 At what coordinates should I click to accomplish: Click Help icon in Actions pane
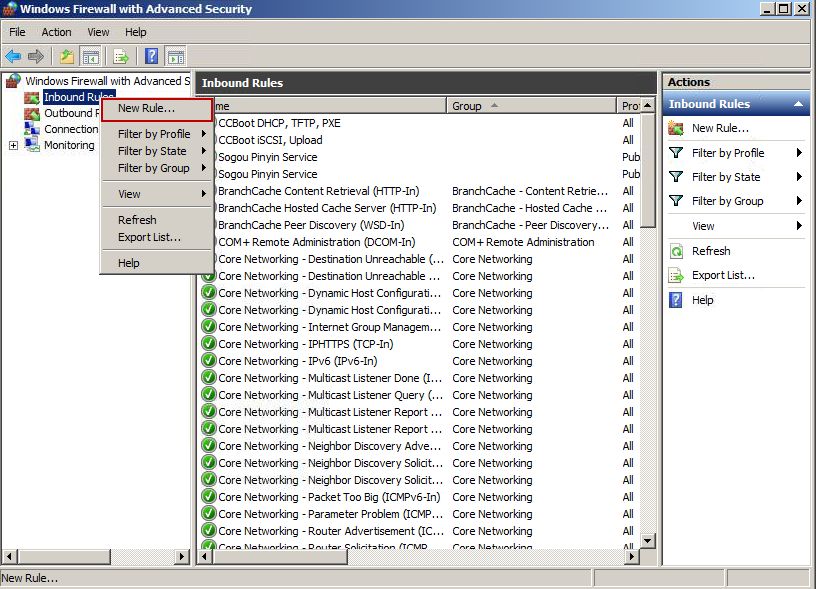tap(675, 300)
